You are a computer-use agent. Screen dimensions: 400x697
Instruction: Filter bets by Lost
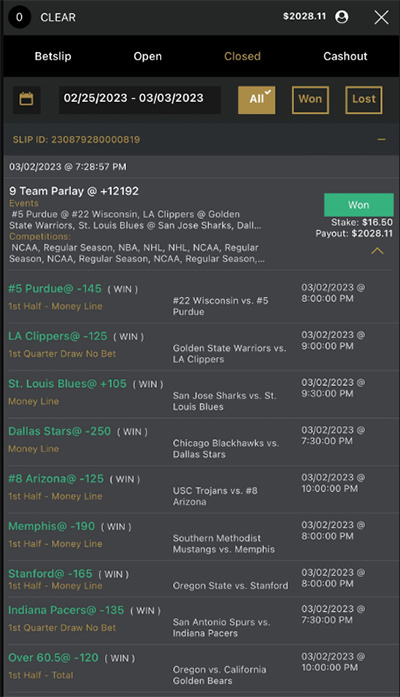[x=364, y=100]
